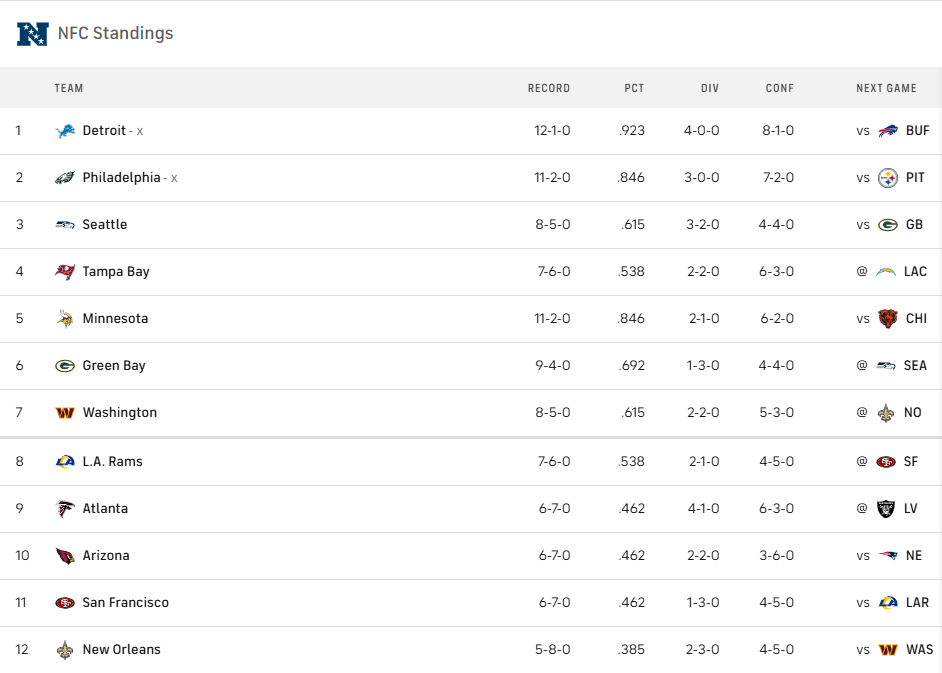Click the PCT column header
The width and height of the screenshot is (942, 673).
click(634, 88)
